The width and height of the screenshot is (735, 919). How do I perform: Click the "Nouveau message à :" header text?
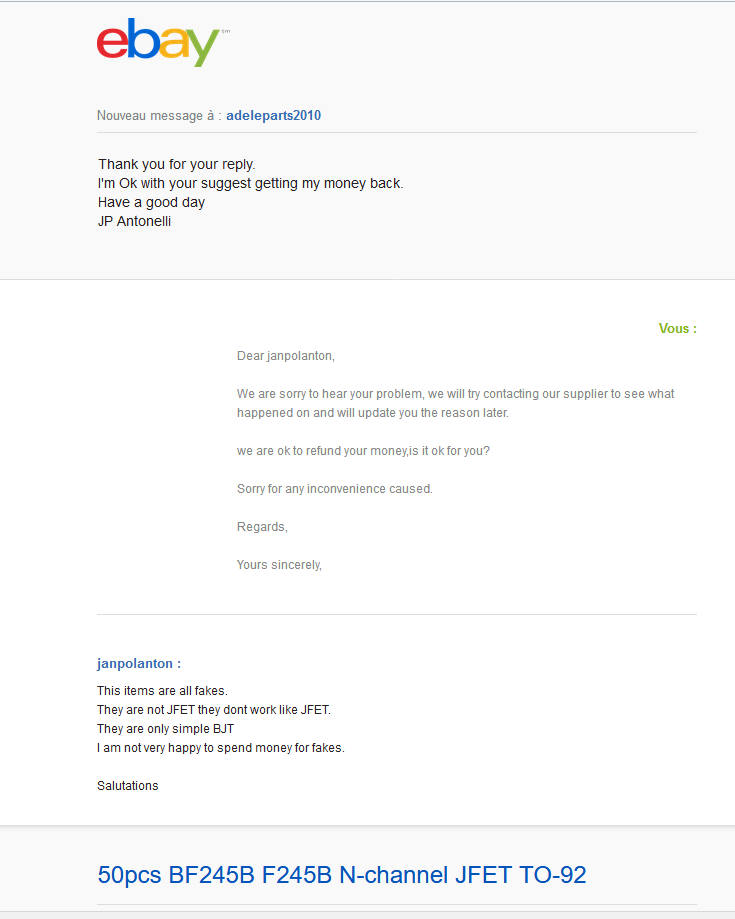click(158, 115)
